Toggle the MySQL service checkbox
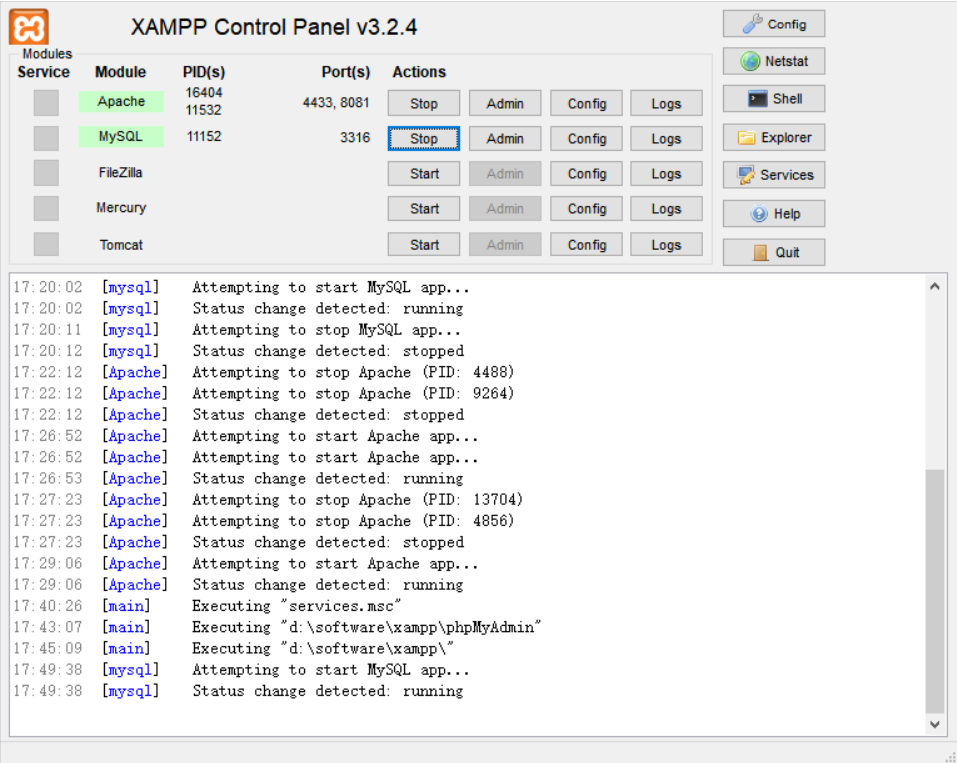Image resolution: width=957 pixels, height=763 pixels. click(46, 138)
